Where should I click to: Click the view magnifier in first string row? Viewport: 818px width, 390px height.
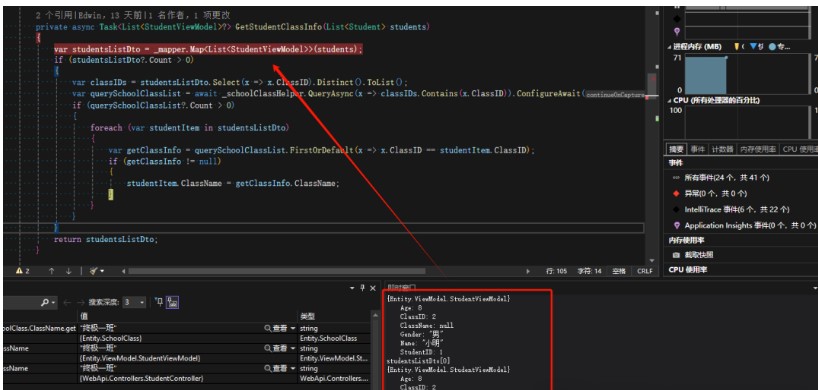click(268, 328)
